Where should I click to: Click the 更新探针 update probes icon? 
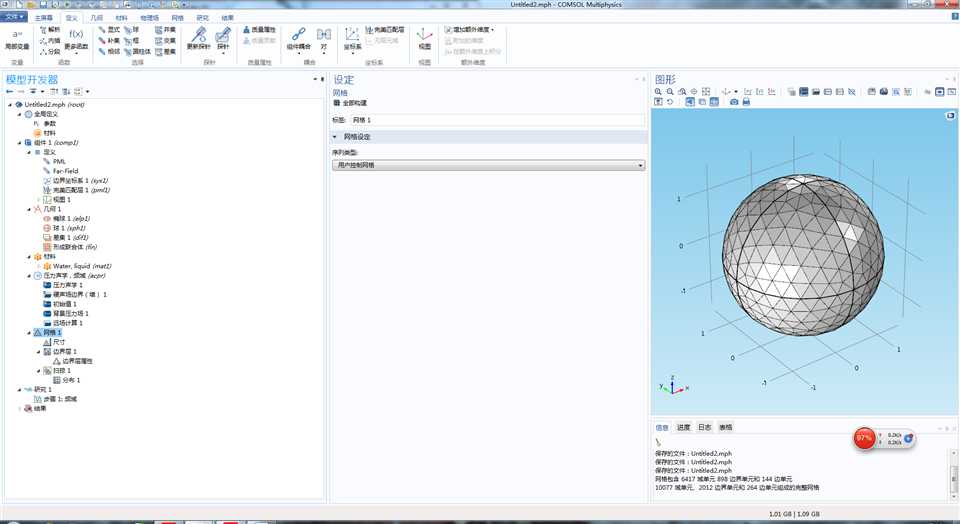(x=198, y=38)
